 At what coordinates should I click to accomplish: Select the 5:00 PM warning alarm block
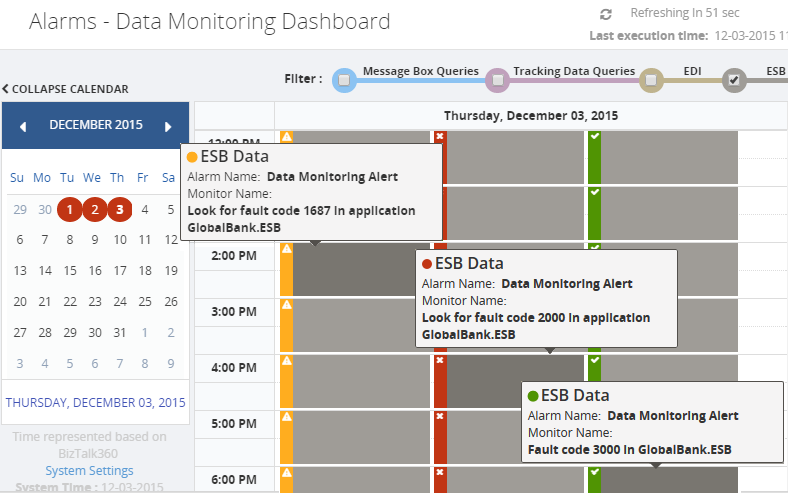click(x=354, y=437)
